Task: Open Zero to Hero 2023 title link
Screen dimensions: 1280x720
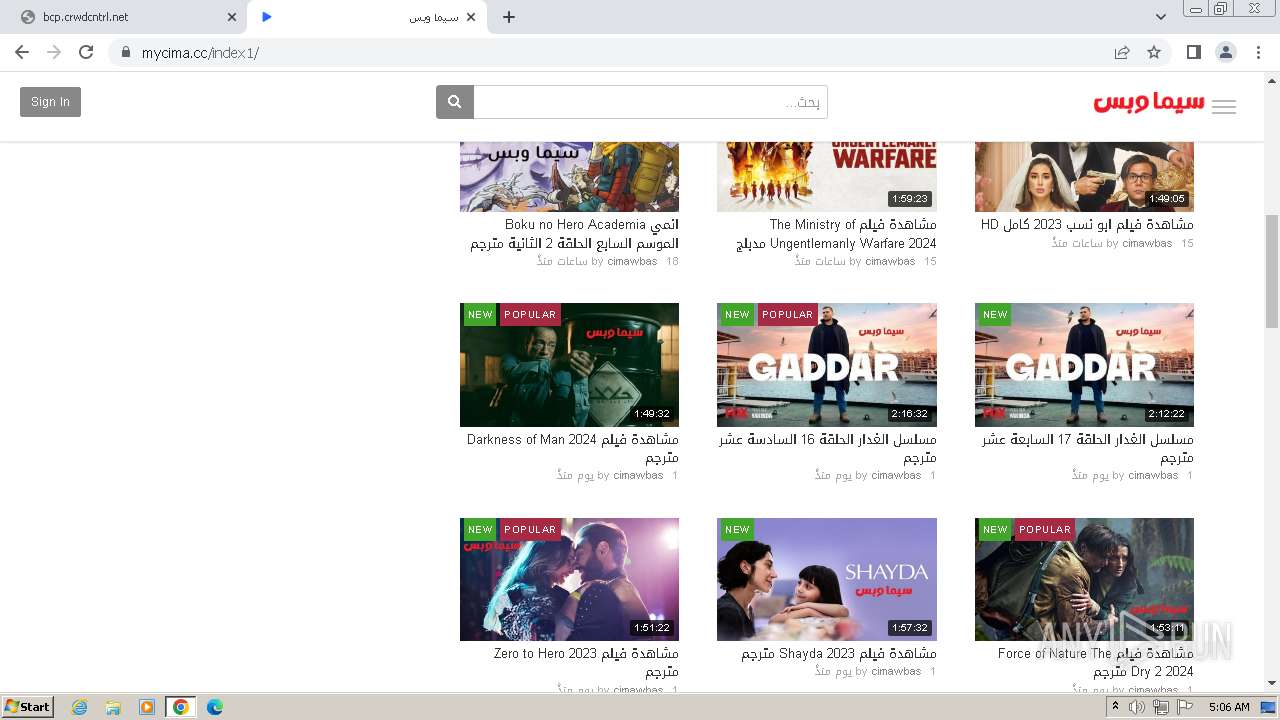Action: point(586,662)
